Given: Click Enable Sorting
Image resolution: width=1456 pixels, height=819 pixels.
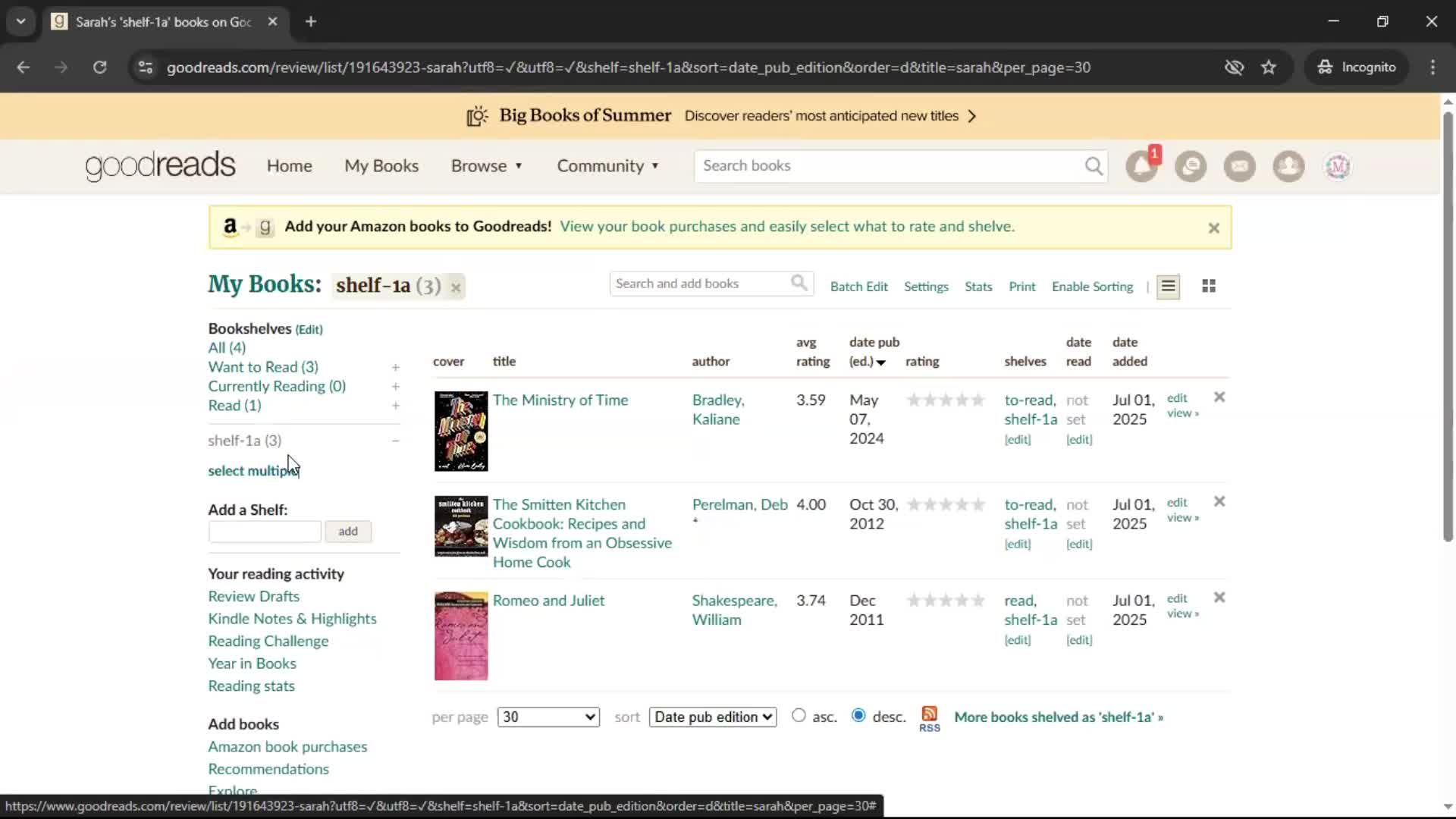Looking at the screenshot, I should point(1092,287).
